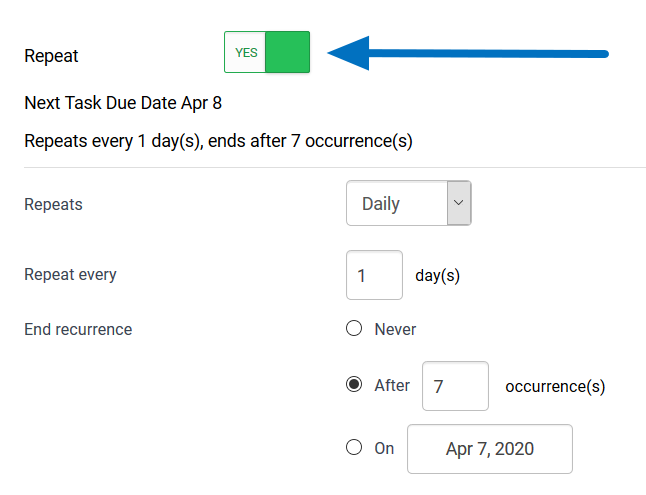Click the chevron arrow on the Daily dropdown
Image resolution: width=646 pixels, height=495 pixels.
459,203
